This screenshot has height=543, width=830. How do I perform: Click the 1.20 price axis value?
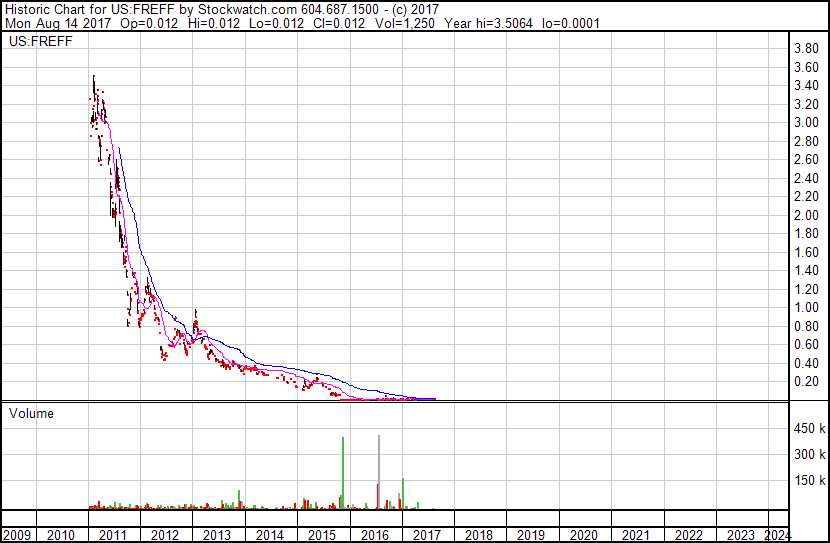click(x=806, y=289)
